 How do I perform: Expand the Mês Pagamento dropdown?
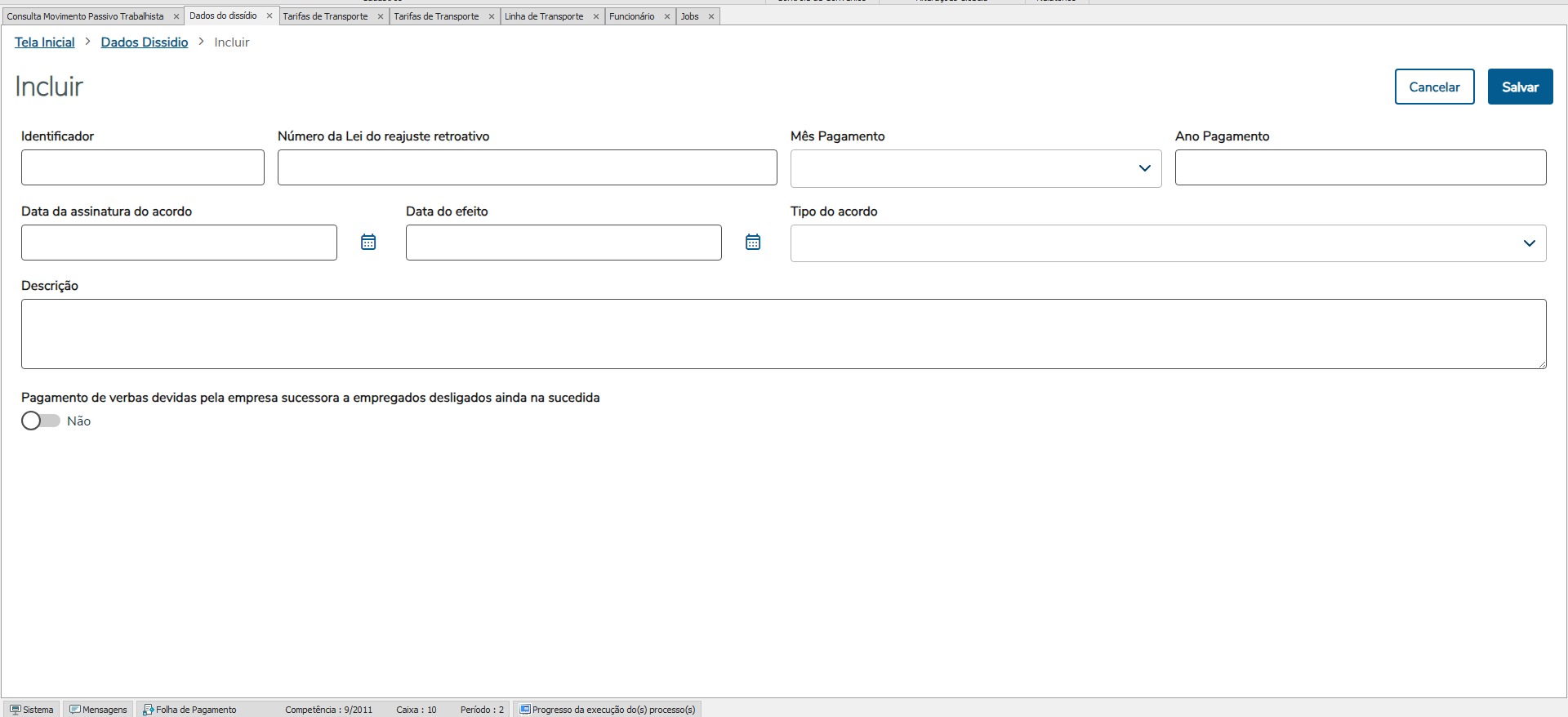[x=1144, y=168]
